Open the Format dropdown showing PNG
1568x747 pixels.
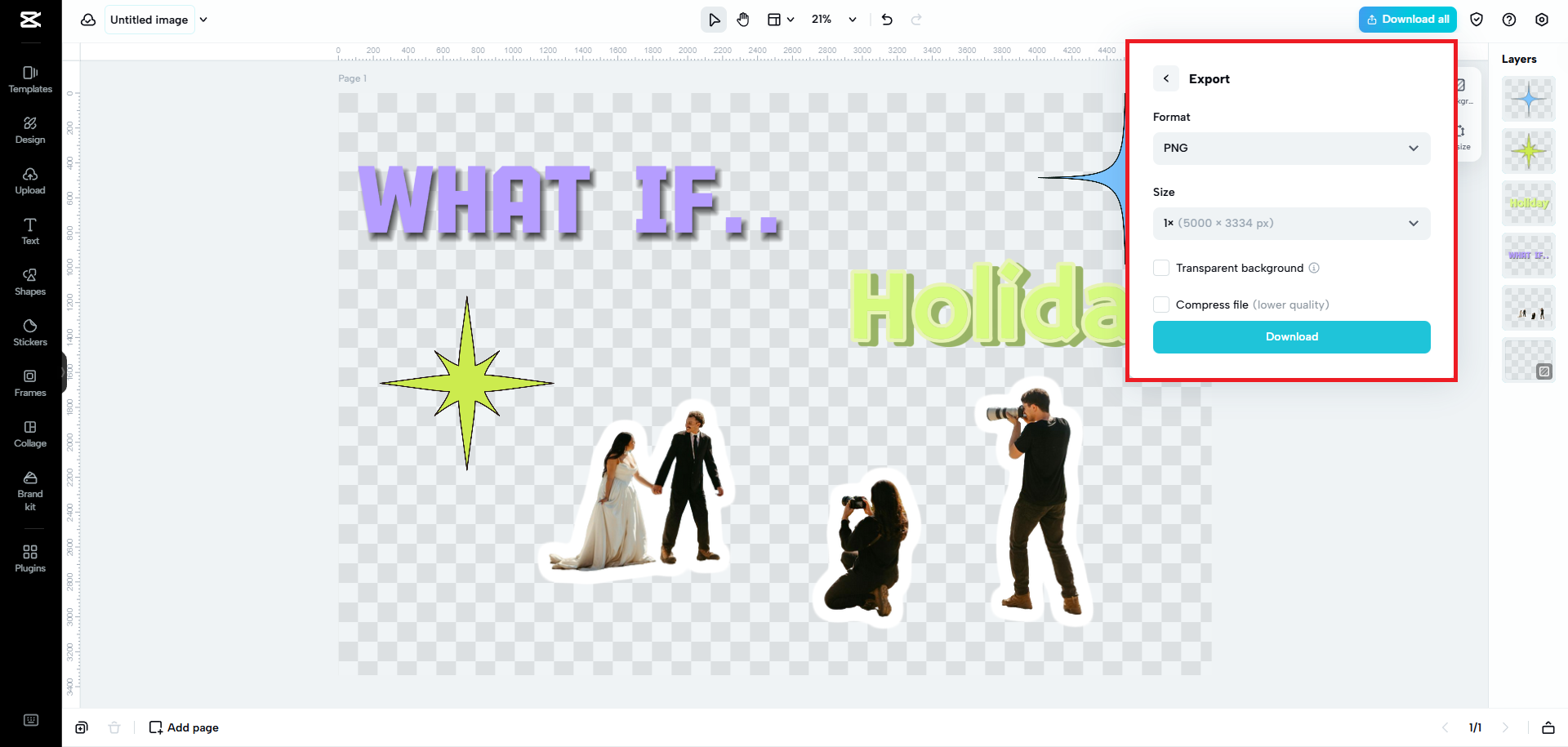click(x=1290, y=148)
